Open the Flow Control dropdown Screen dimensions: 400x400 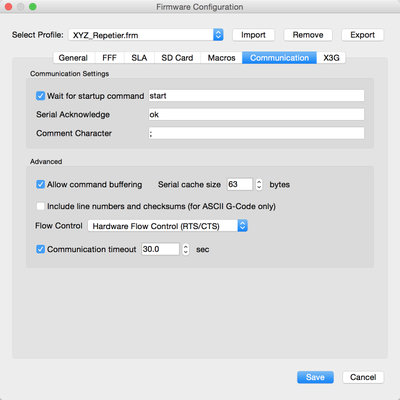[168, 226]
